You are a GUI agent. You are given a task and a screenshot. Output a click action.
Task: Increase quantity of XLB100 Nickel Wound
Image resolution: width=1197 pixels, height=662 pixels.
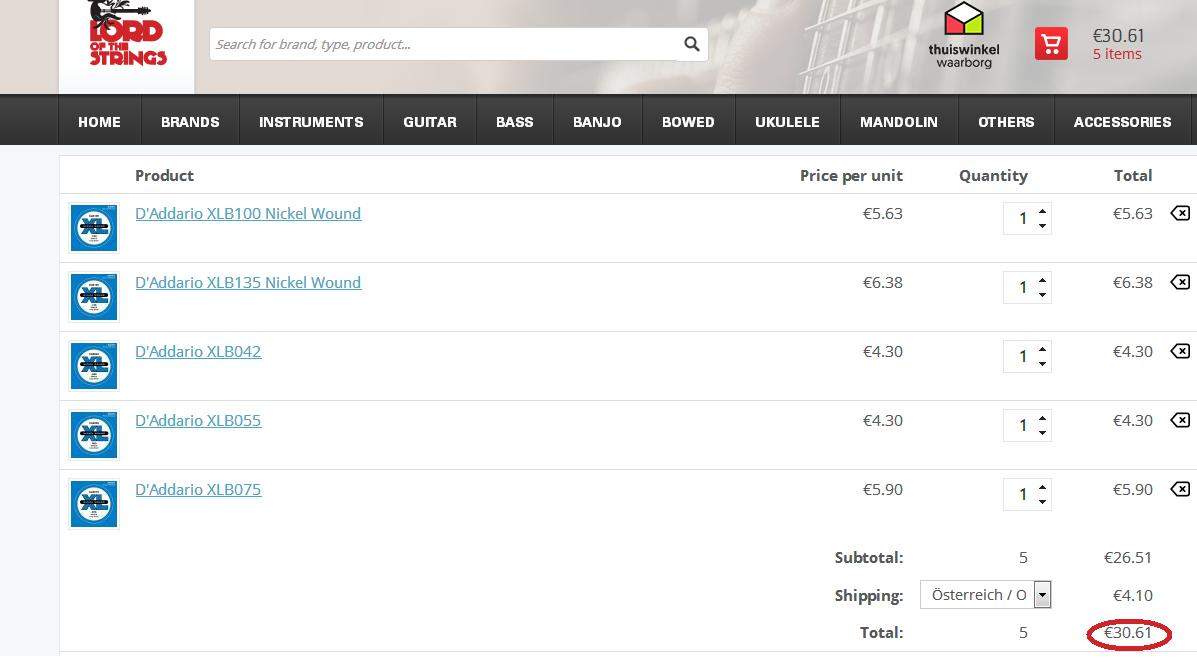[x=1042, y=212]
